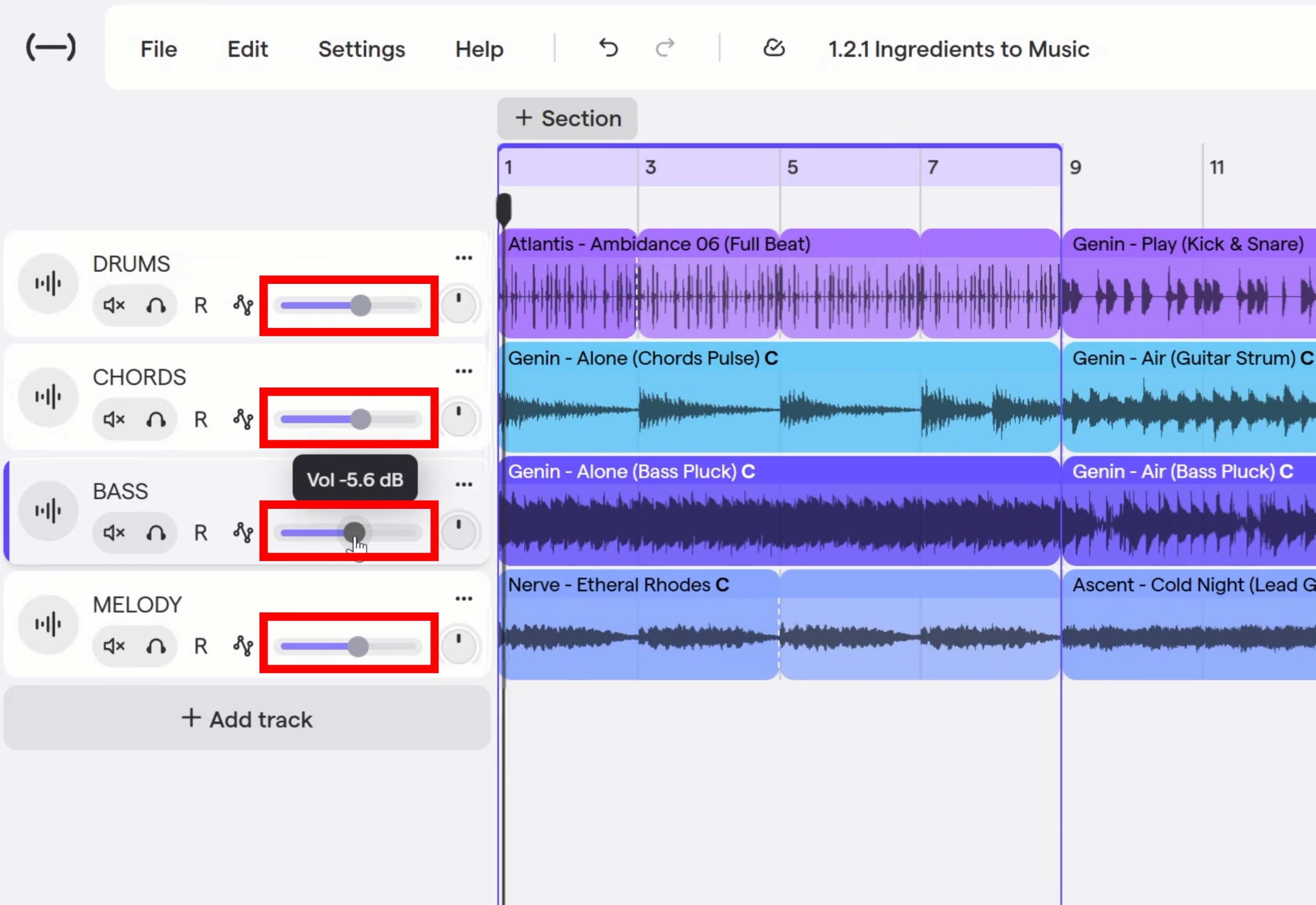Open the Help menu
Image resolution: width=1316 pixels, height=905 pixels.
tap(479, 50)
